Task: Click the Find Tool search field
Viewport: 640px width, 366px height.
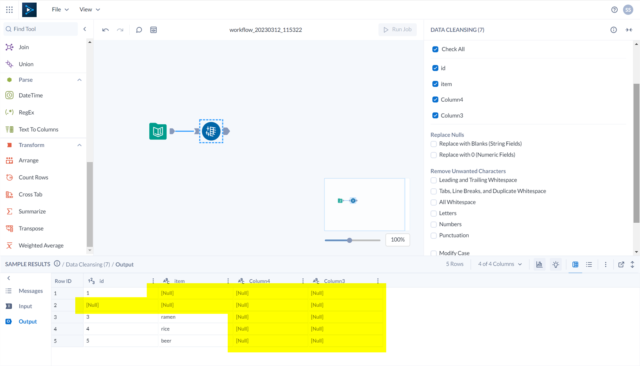Action: [41, 29]
